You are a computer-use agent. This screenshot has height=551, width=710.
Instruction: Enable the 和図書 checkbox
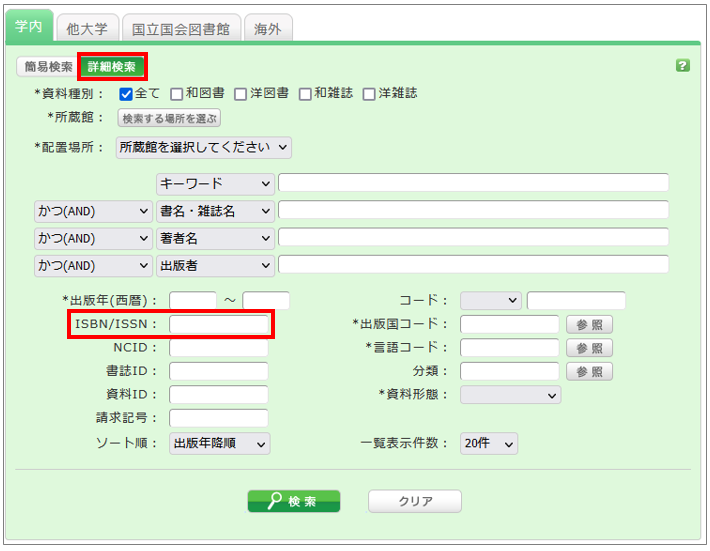(x=176, y=94)
